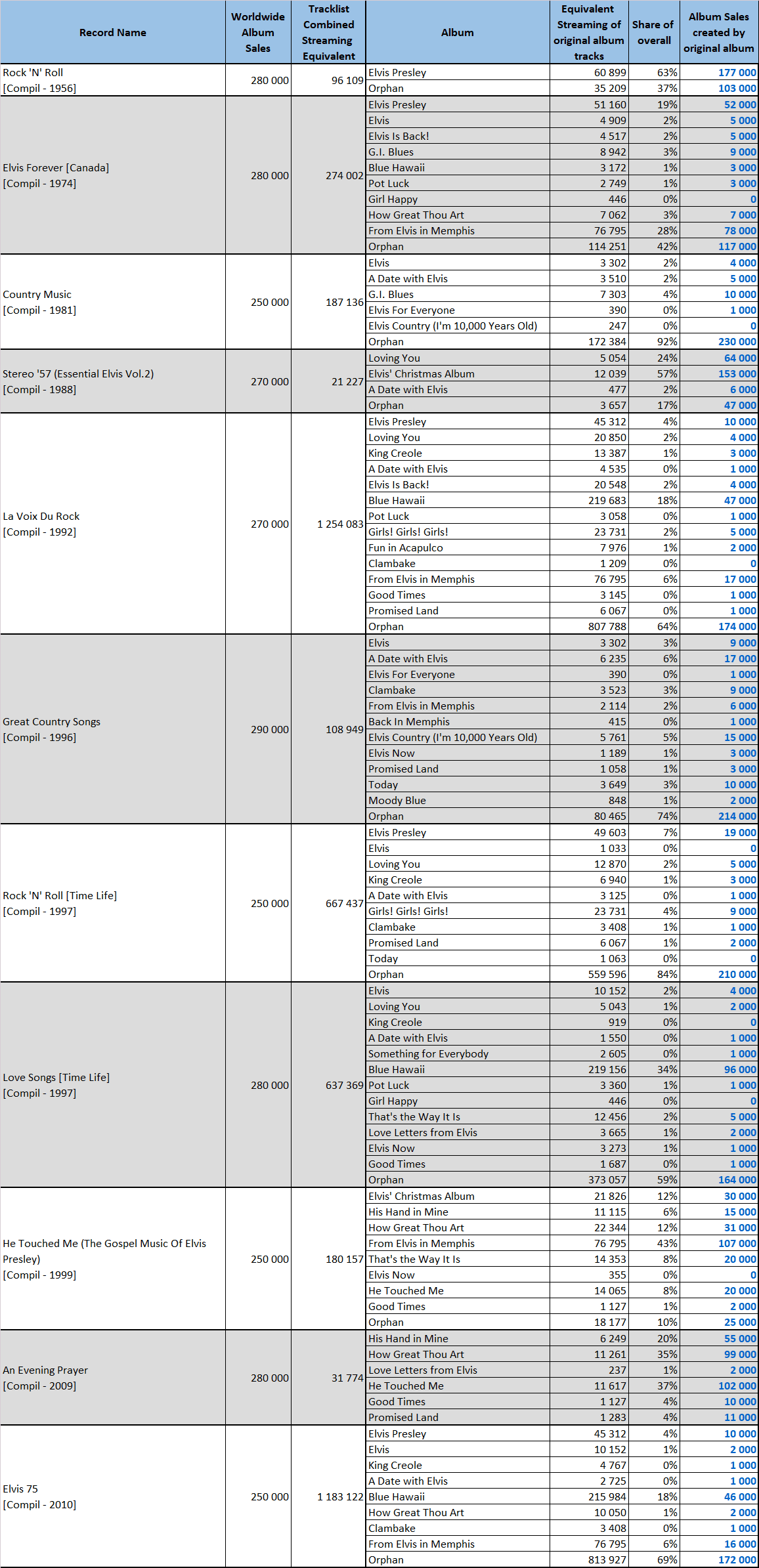Select album streaming value '114 251'
This screenshot has height=1568, width=759.
coord(607,246)
